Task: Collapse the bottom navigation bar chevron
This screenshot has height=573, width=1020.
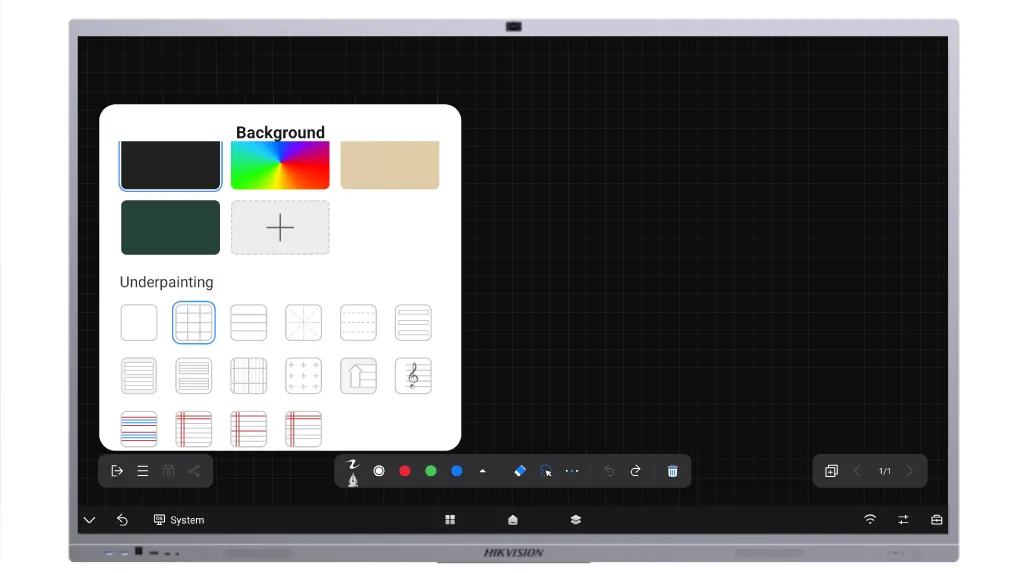Action: [x=90, y=520]
